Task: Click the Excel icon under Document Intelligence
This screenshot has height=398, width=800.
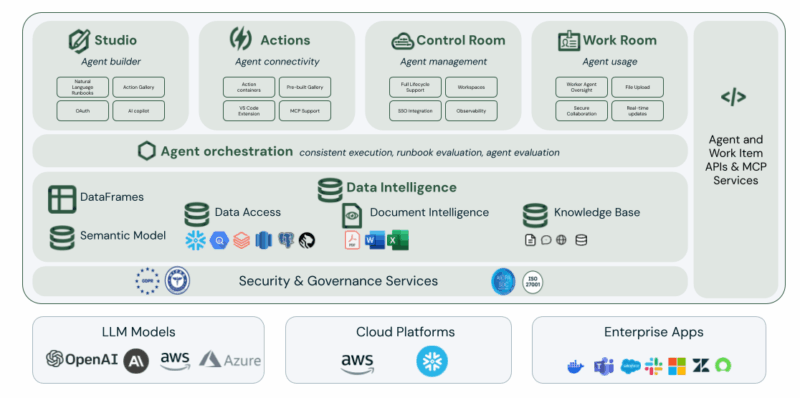Action: click(397, 240)
